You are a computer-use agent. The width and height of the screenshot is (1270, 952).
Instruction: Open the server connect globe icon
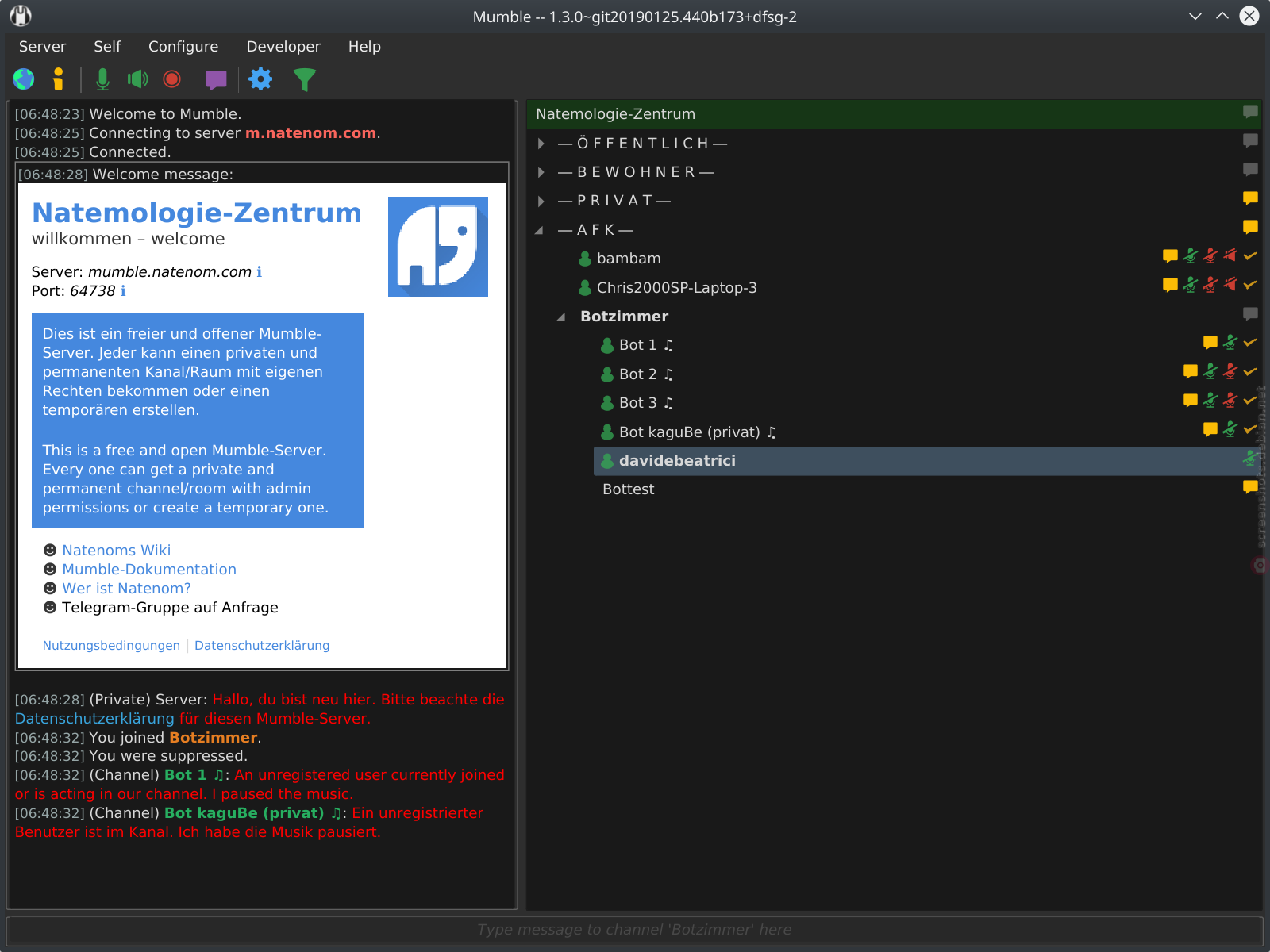click(x=24, y=79)
